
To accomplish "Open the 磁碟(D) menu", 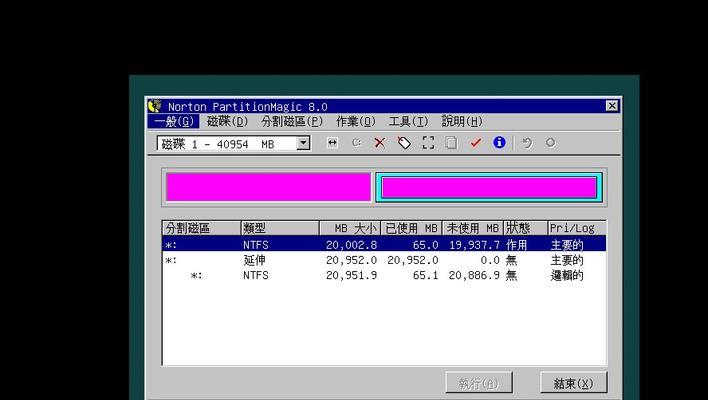I will 228,121.
